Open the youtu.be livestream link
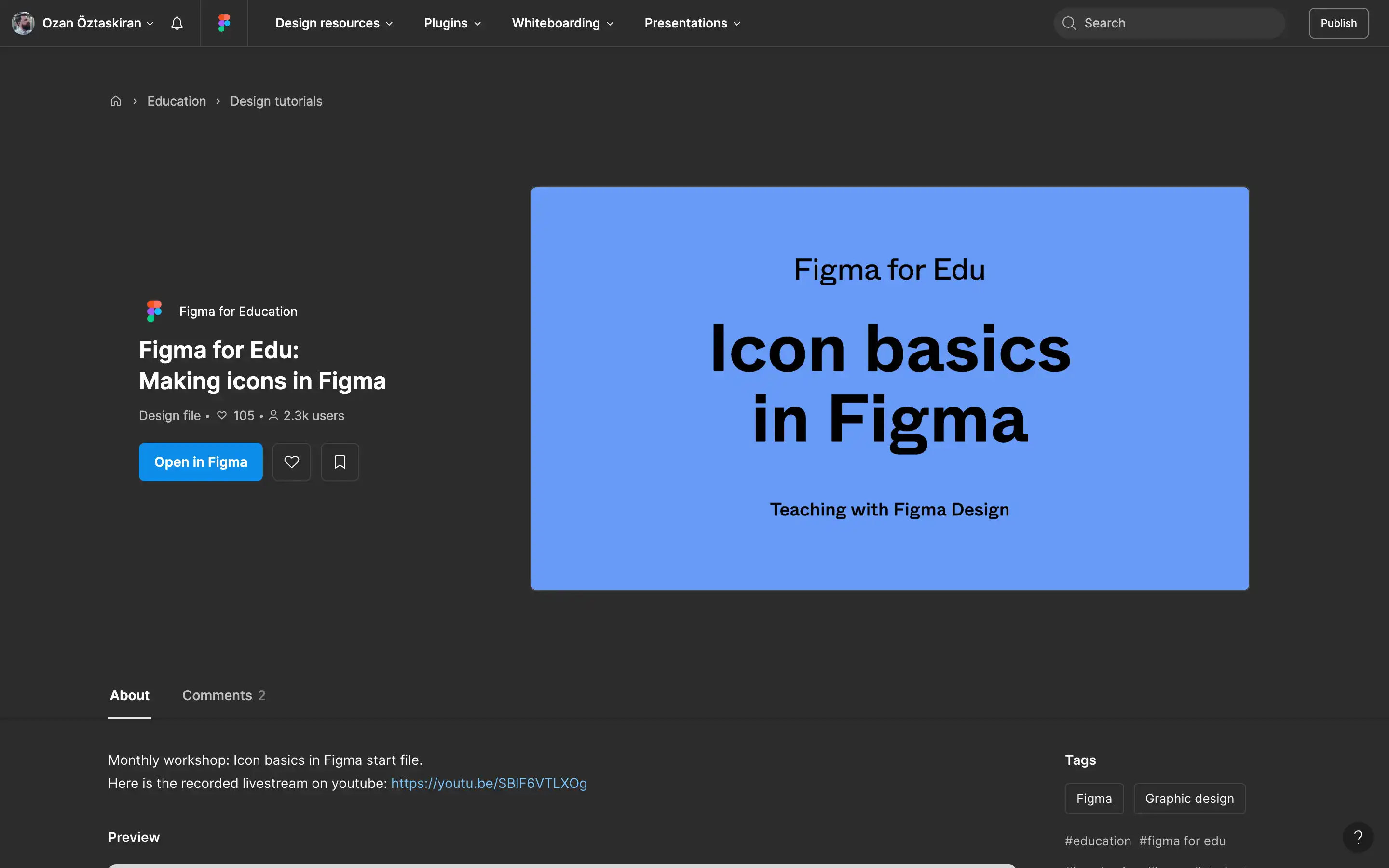The width and height of the screenshot is (1389, 868). click(x=489, y=783)
